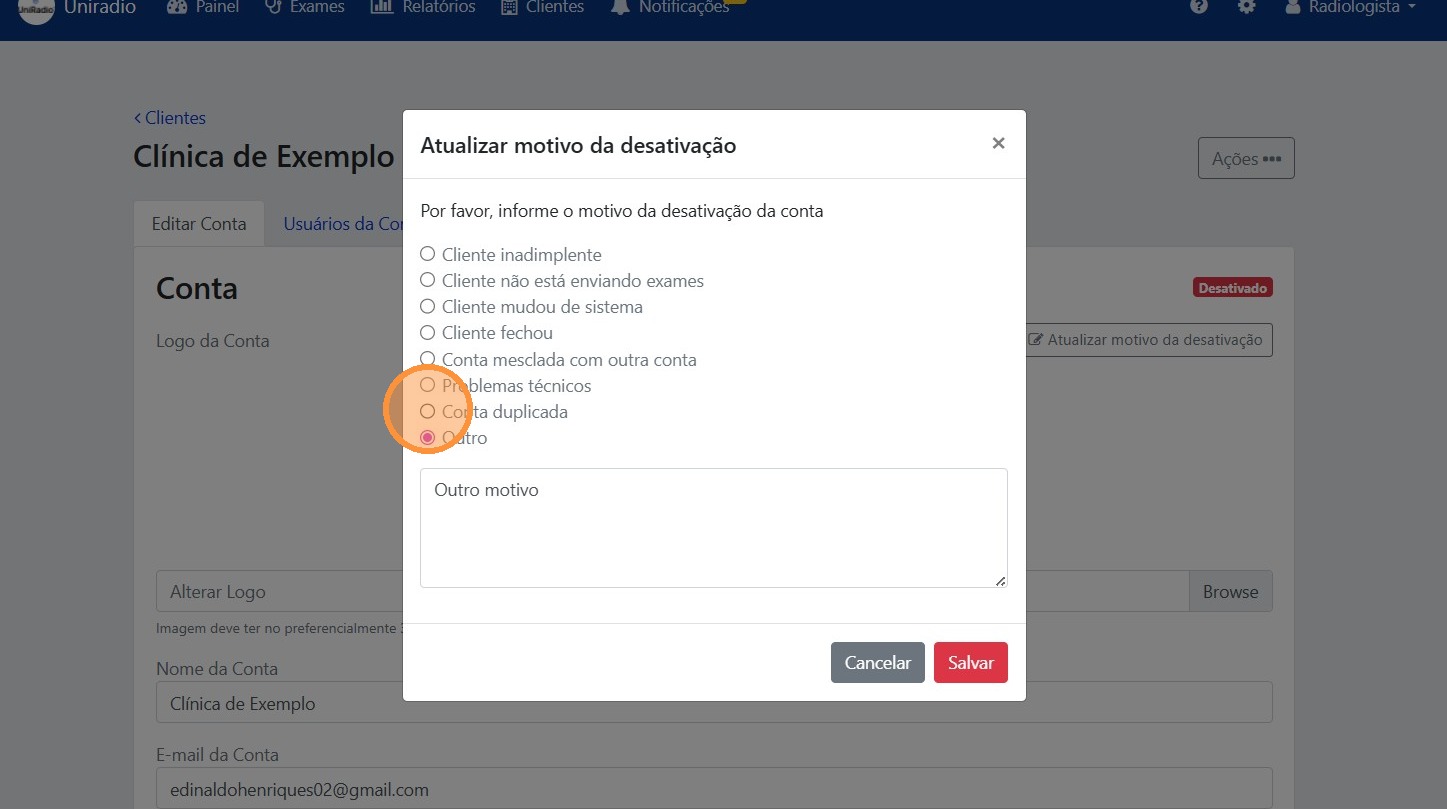This screenshot has width=1447, height=809.
Task: Select the Cliente inadimplente reason
Action: click(427, 254)
